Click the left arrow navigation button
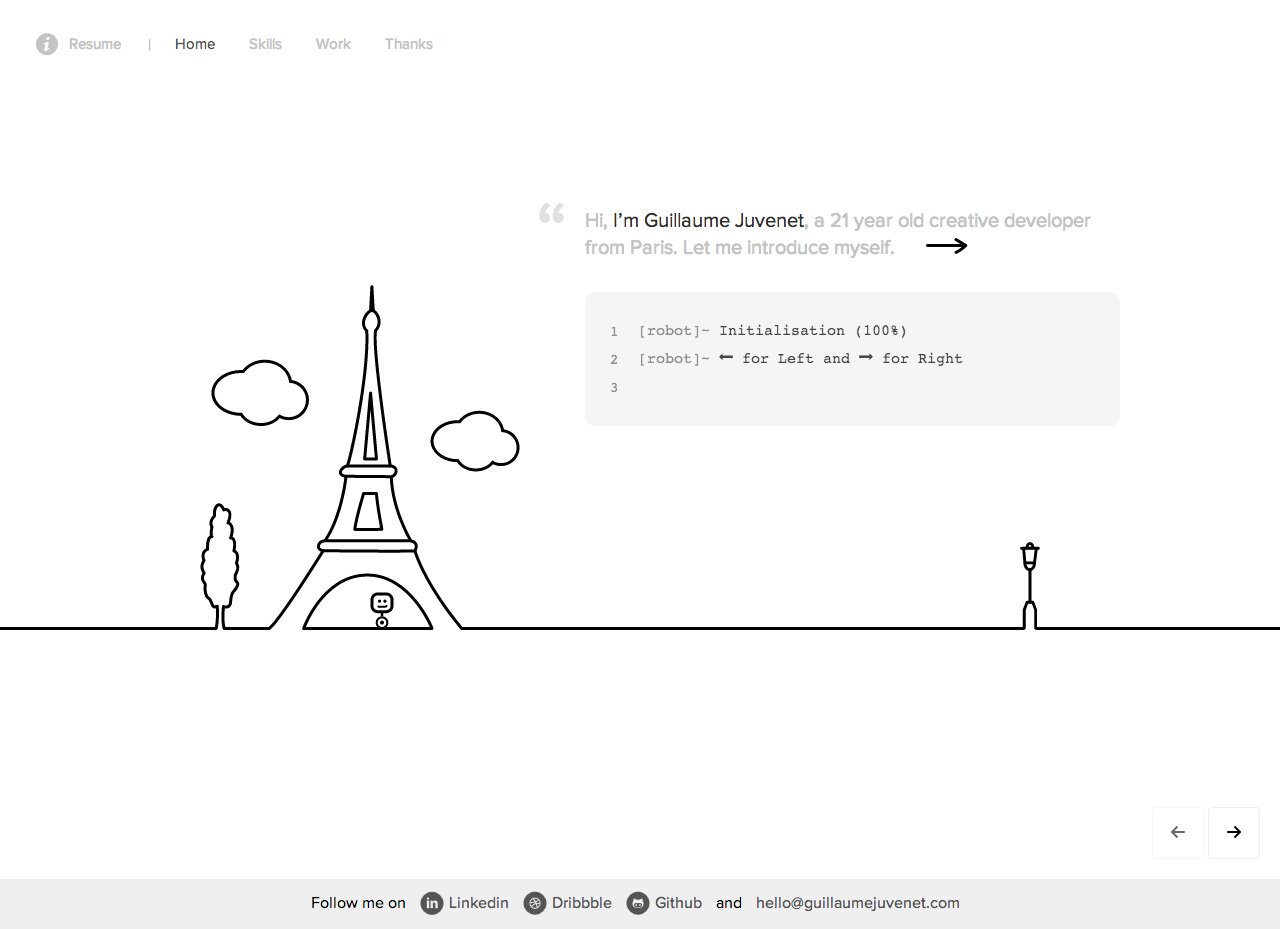This screenshot has height=929, width=1280. coord(1177,832)
